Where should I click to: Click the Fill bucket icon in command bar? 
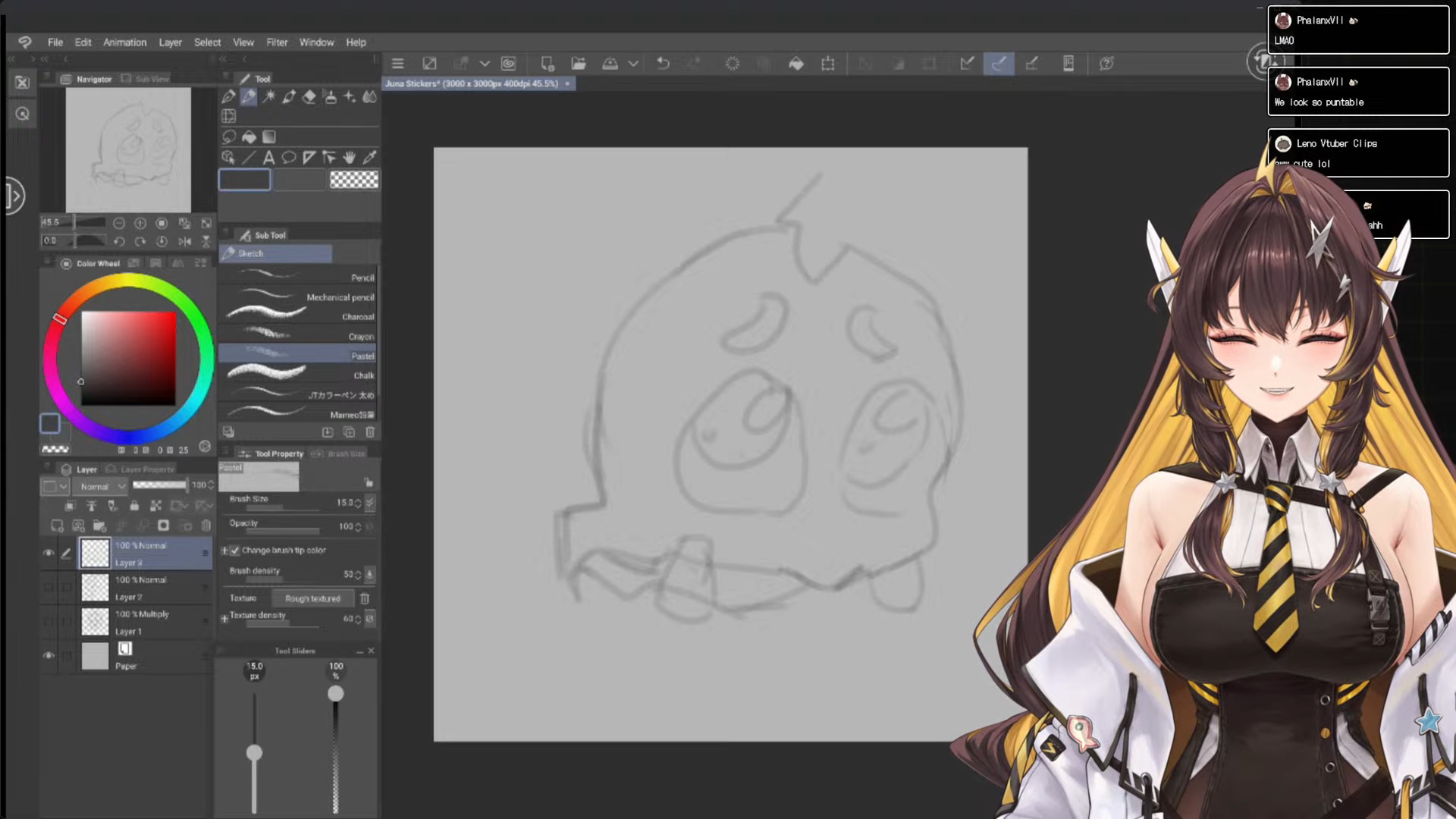pyautogui.click(x=795, y=64)
